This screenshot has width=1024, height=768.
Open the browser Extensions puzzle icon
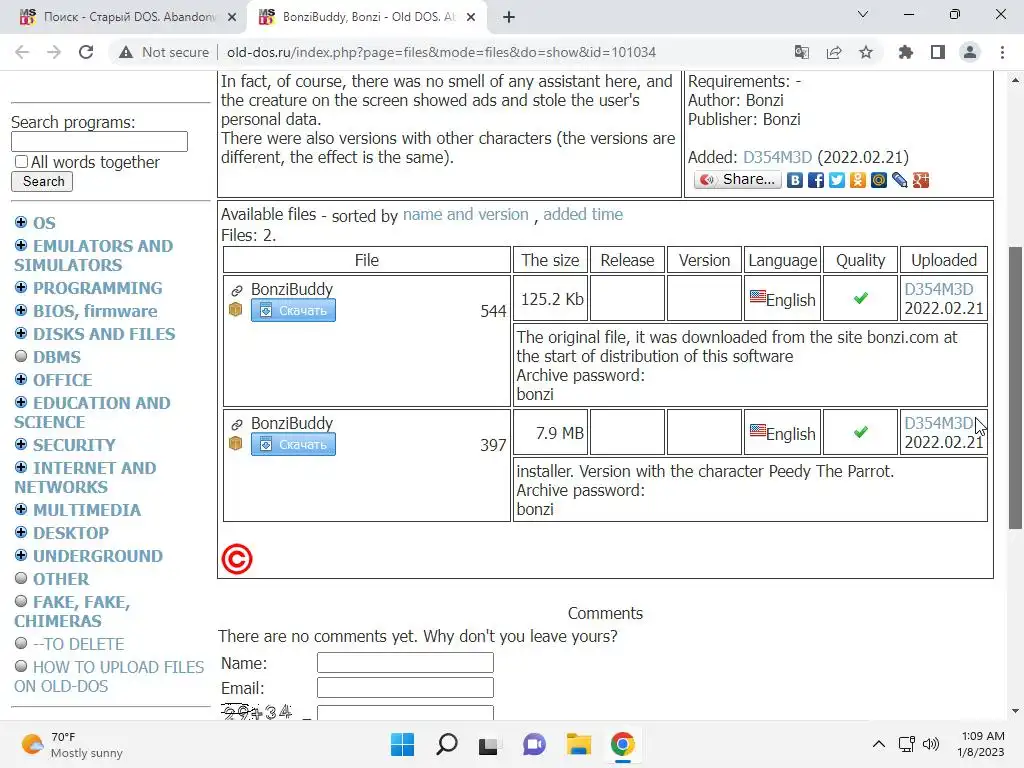click(906, 52)
